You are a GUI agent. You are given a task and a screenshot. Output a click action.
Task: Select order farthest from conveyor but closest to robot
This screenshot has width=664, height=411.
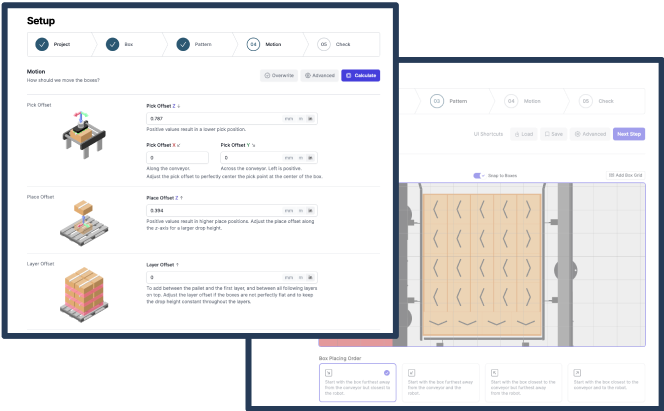(358, 383)
